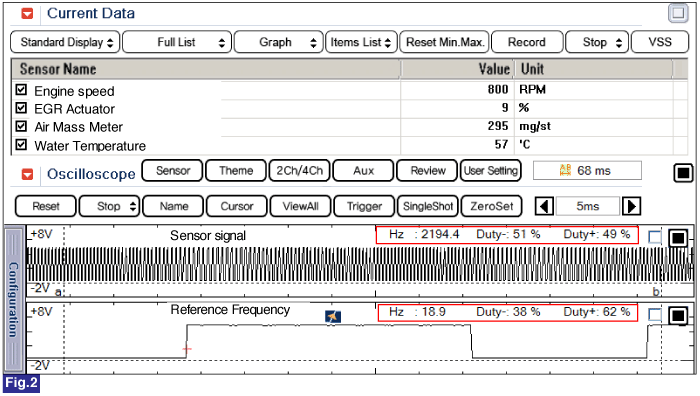Click the Sensor signal black square icon
Image resolution: width=700 pixels, height=396 pixels.
click(x=678, y=238)
